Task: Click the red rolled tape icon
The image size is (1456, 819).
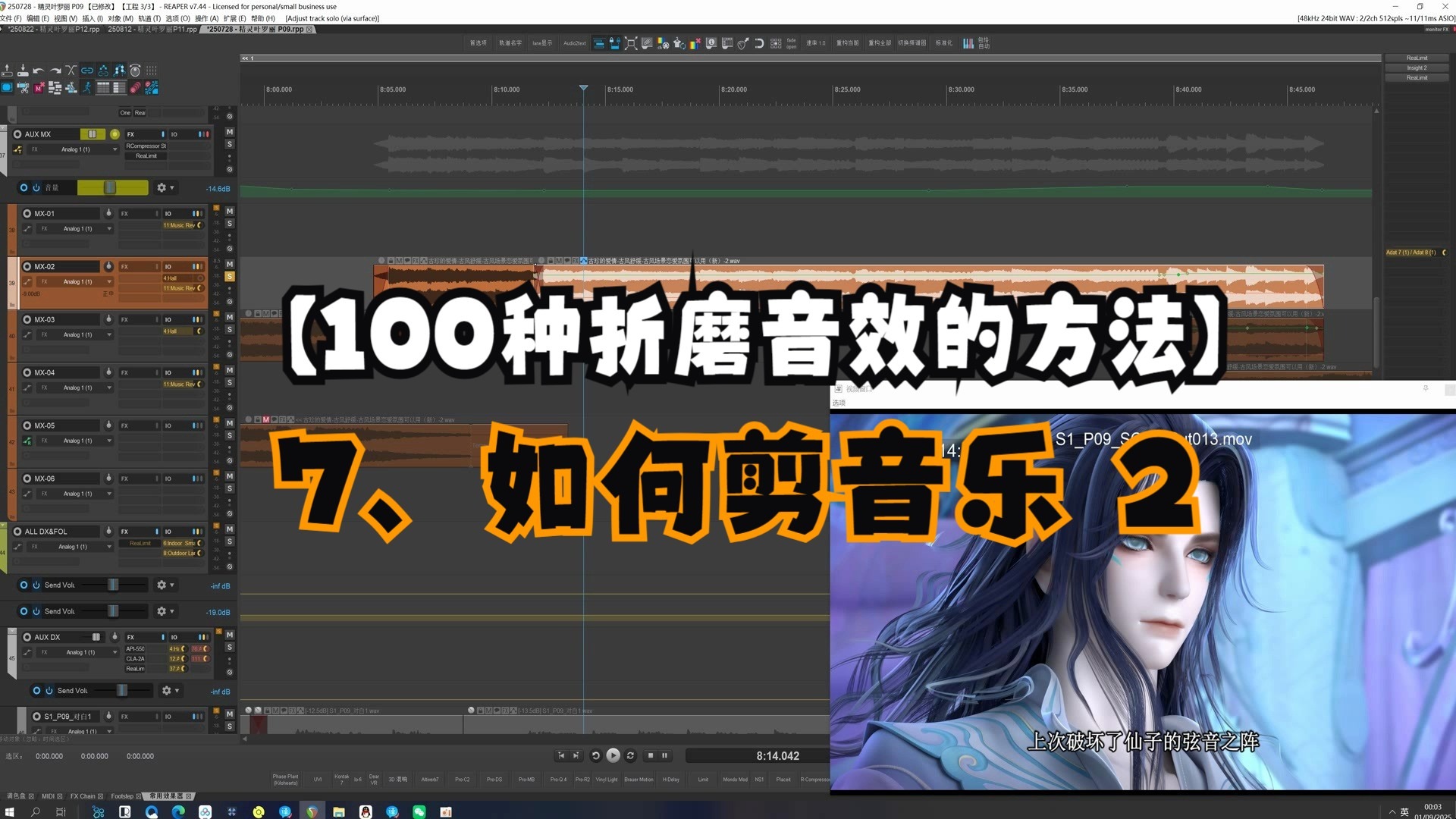Action: (x=135, y=88)
